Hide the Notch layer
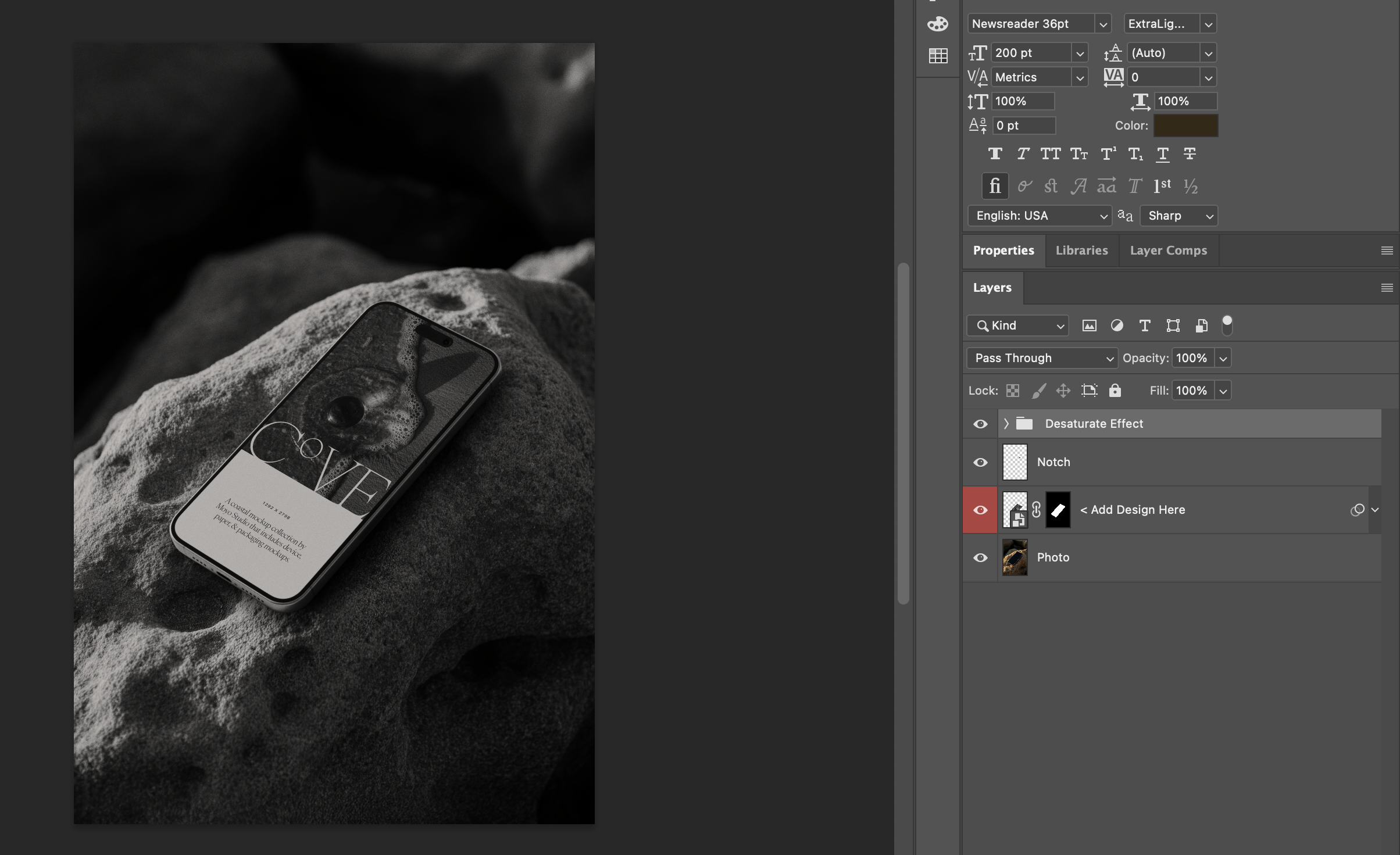The height and width of the screenshot is (855, 1400). [x=980, y=462]
